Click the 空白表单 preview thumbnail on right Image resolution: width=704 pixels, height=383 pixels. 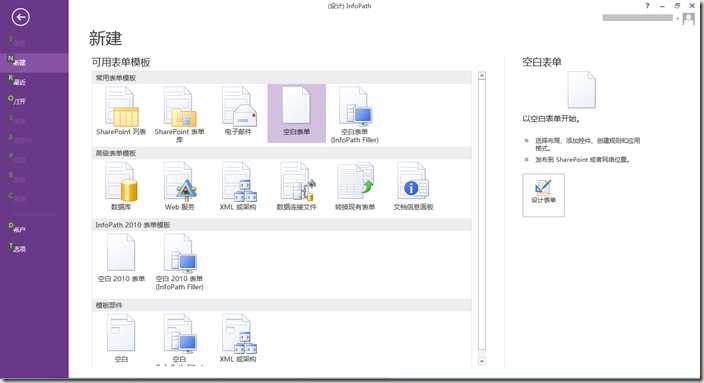[581, 90]
